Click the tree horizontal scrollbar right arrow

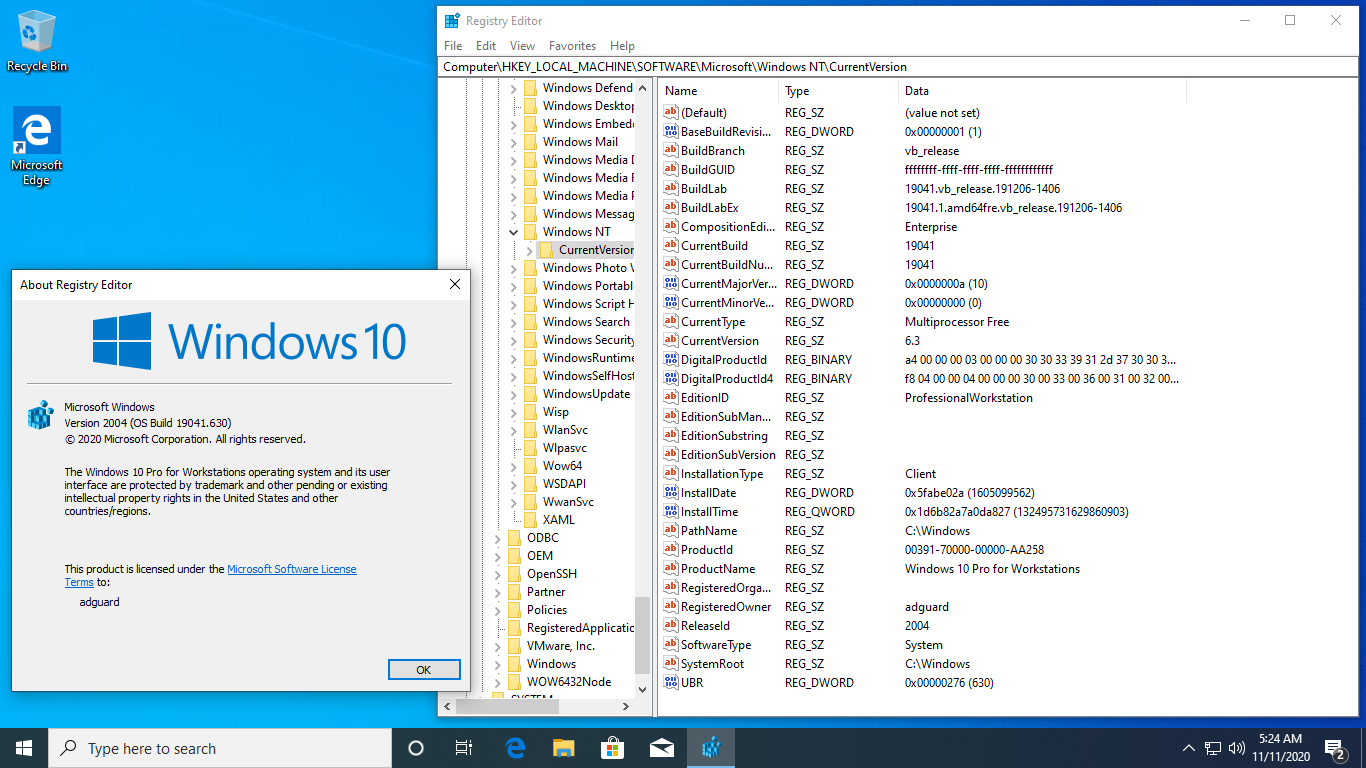click(626, 706)
